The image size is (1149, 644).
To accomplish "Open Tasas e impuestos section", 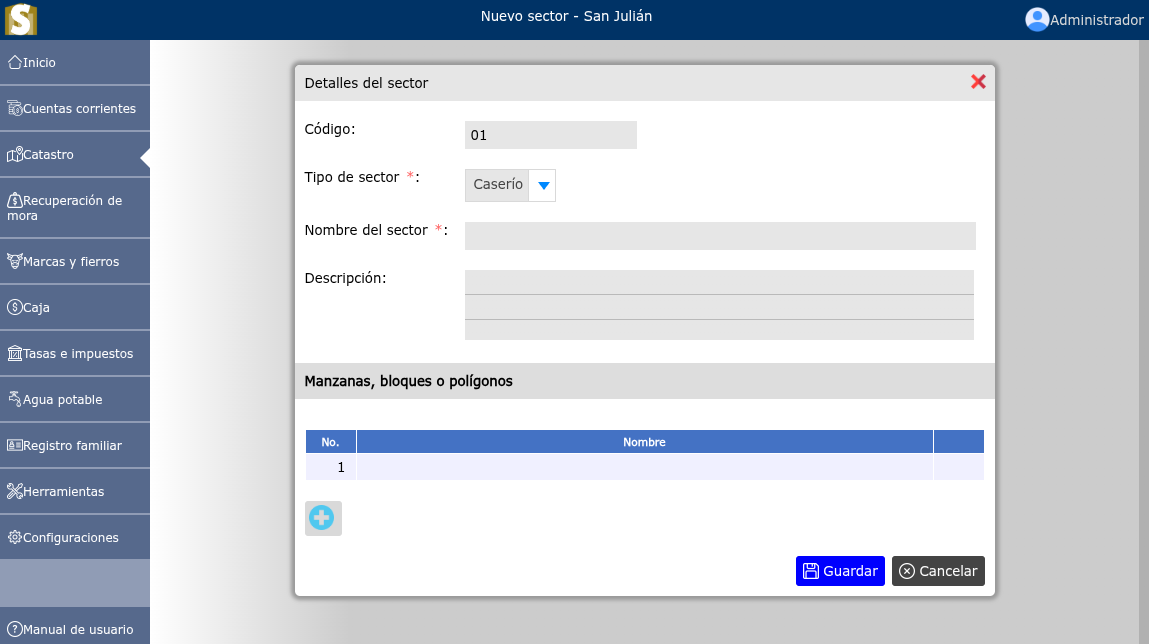I will tap(75, 354).
